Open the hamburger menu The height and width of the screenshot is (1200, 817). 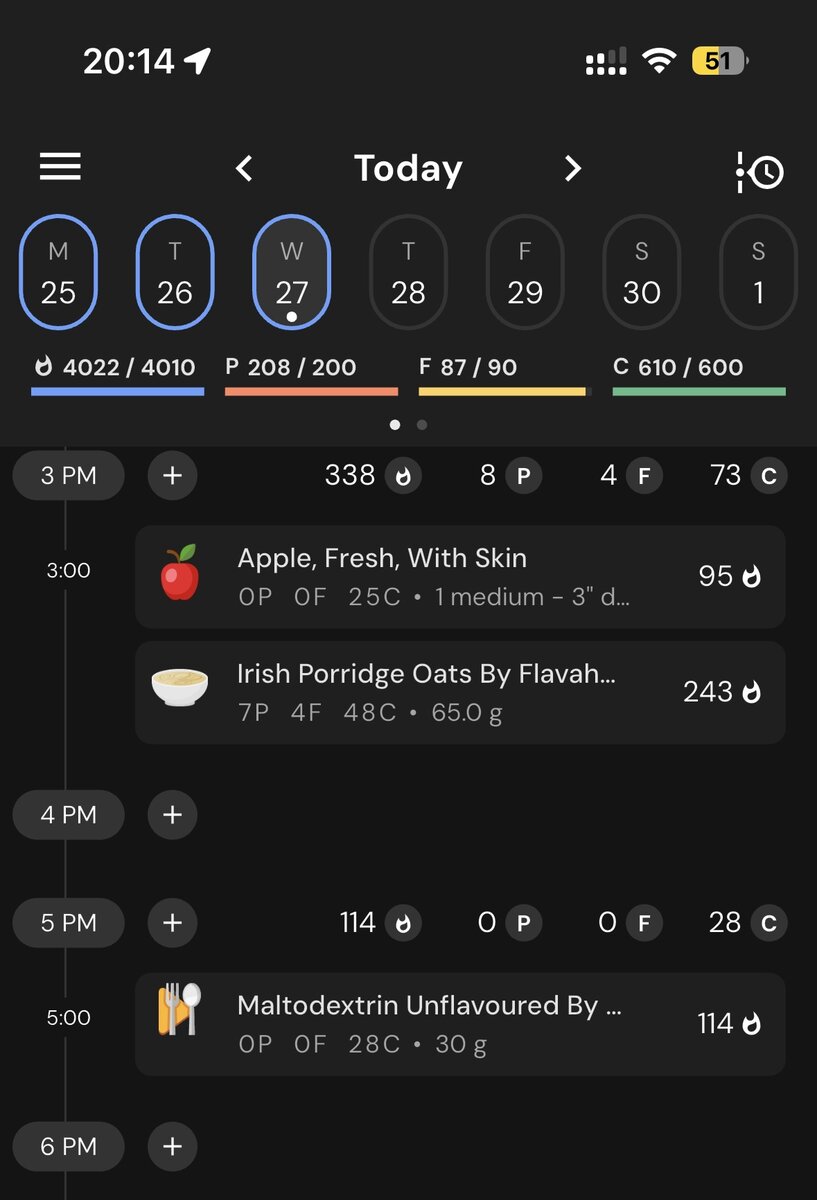tap(60, 167)
